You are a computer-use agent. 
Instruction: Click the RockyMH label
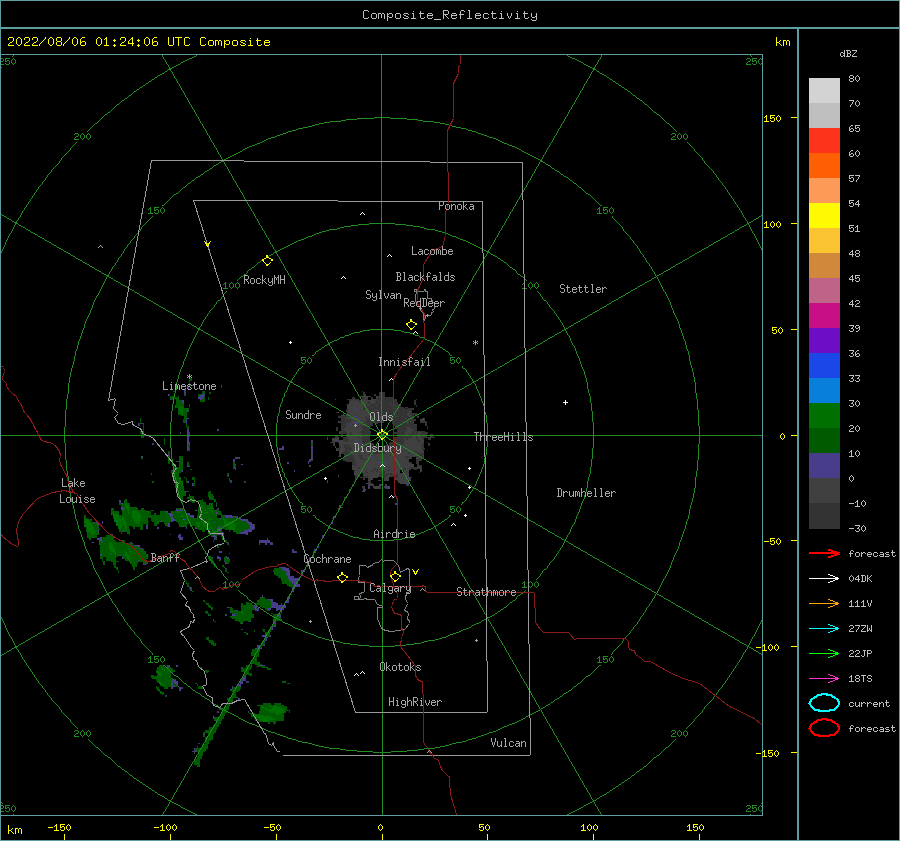click(x=264, y=280)
